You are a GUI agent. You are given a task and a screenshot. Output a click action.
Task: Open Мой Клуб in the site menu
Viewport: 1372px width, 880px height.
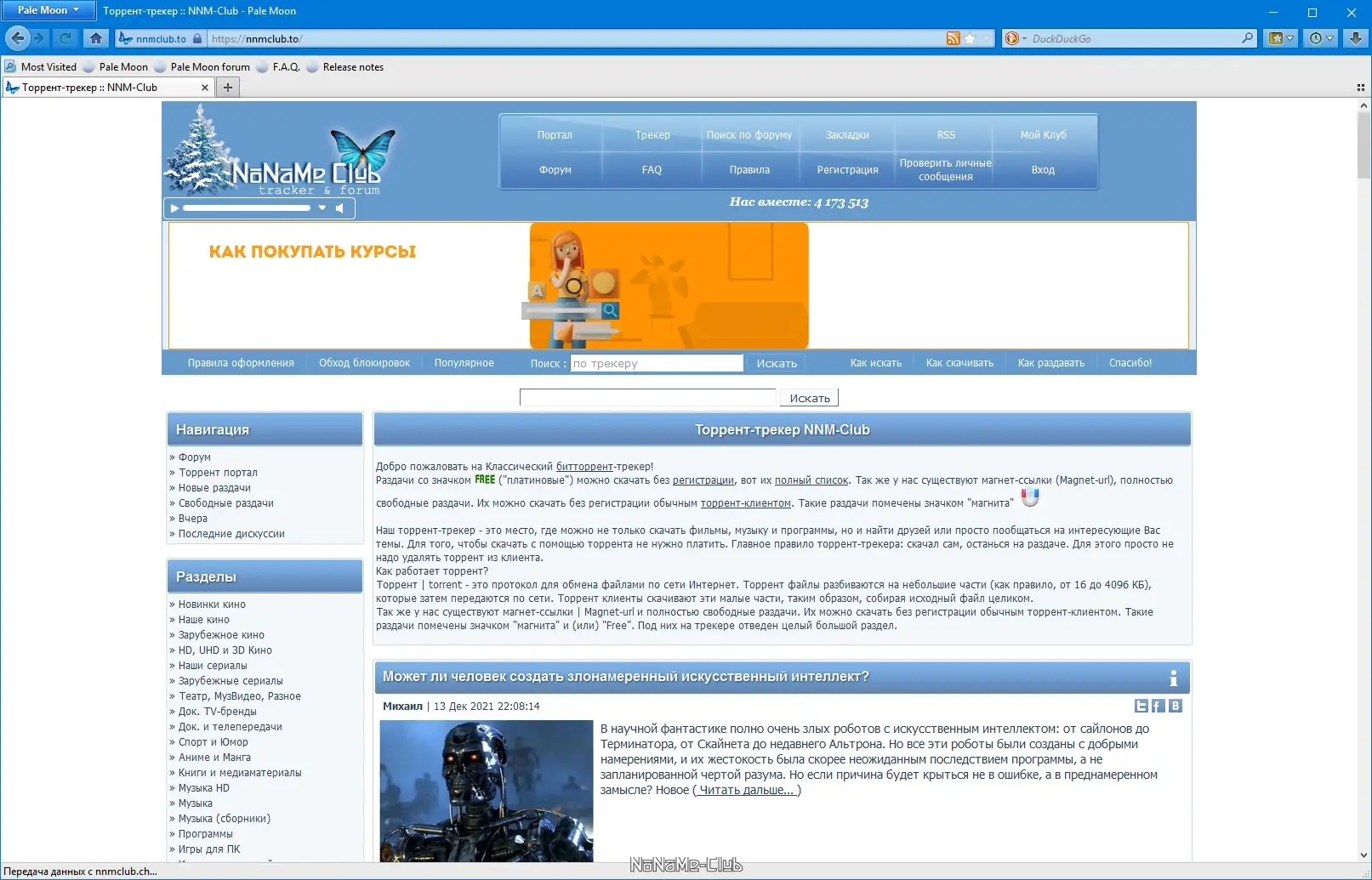[1044, 135]
